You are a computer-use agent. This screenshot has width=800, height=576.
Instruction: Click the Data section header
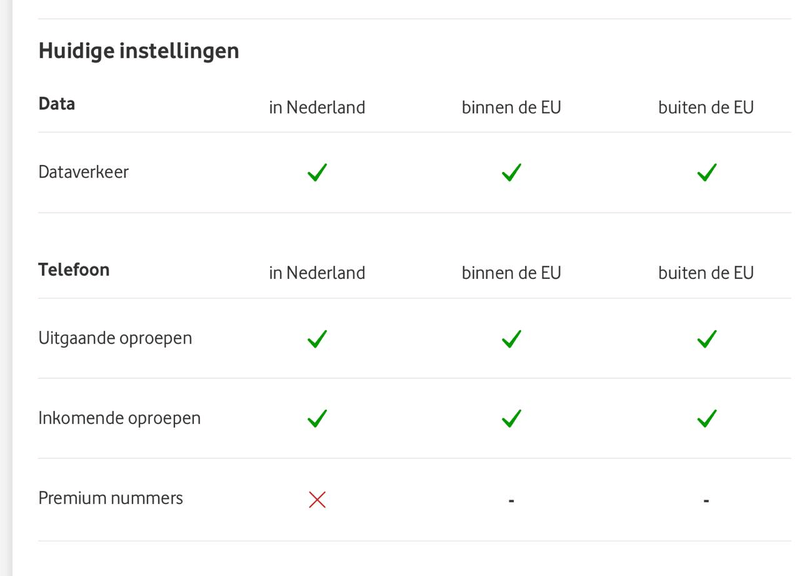point(57,104)
